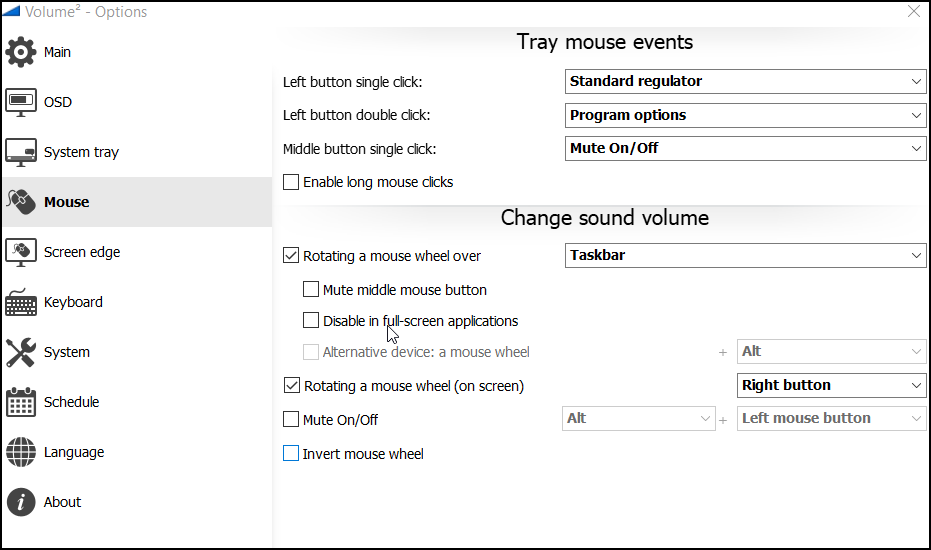Open the Left mouse button dropdown
The height and width of the screenshot is (550, 931).
click(831, 419)
